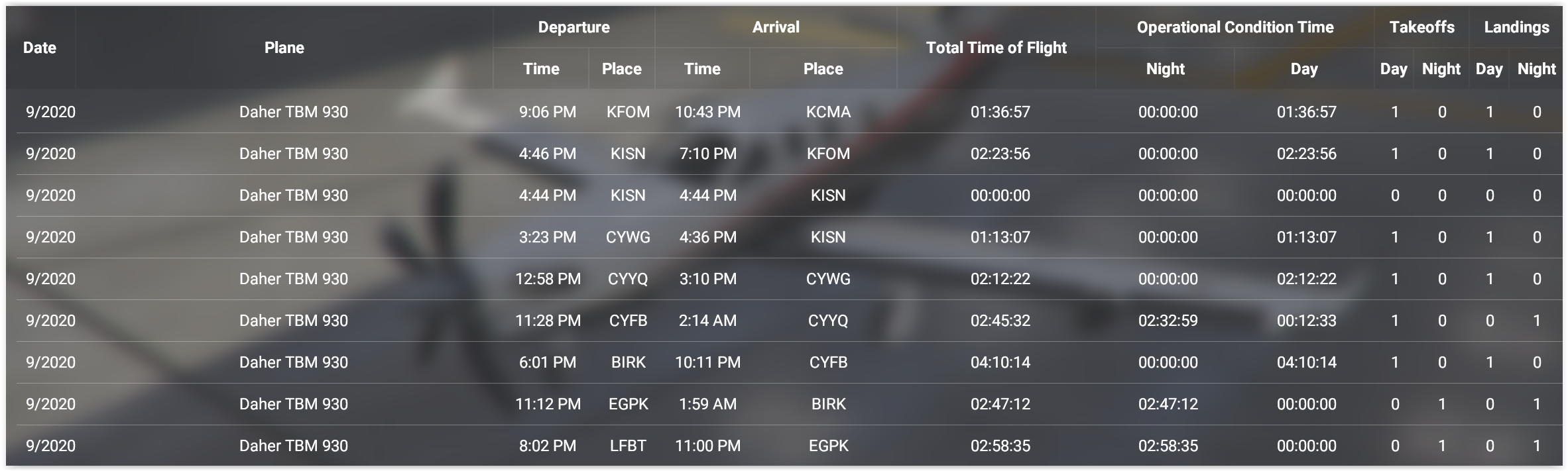Click the Plane column header
The height and width of the screenshot is (471, 1568).
point(284,48)
